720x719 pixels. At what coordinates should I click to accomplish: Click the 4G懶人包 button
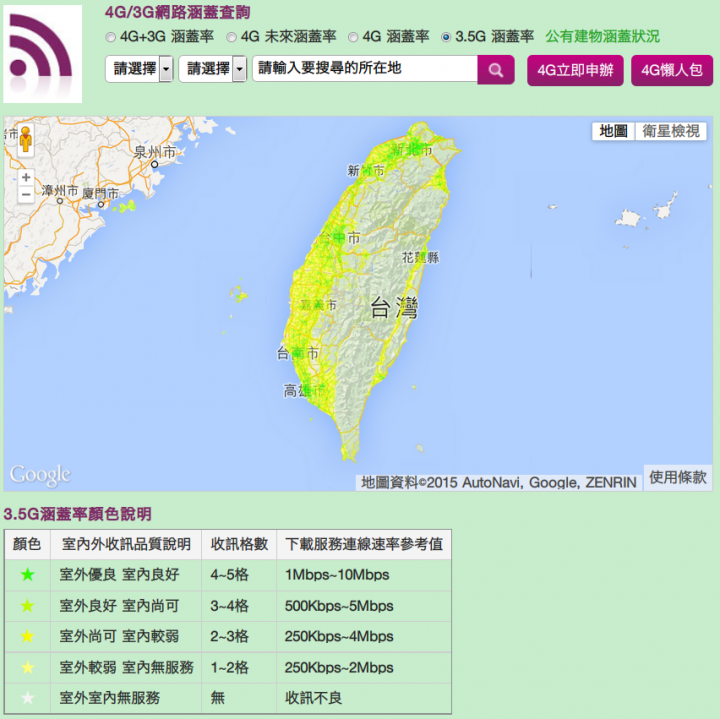coord(672,70)
